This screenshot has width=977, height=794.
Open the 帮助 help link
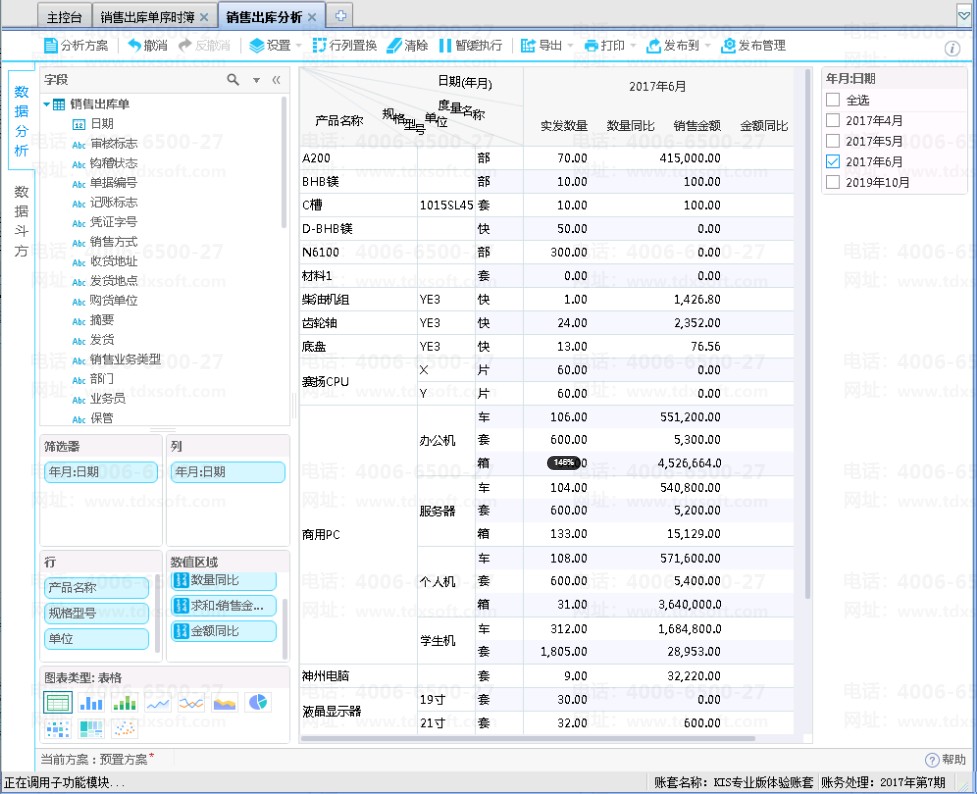(946, 760)
